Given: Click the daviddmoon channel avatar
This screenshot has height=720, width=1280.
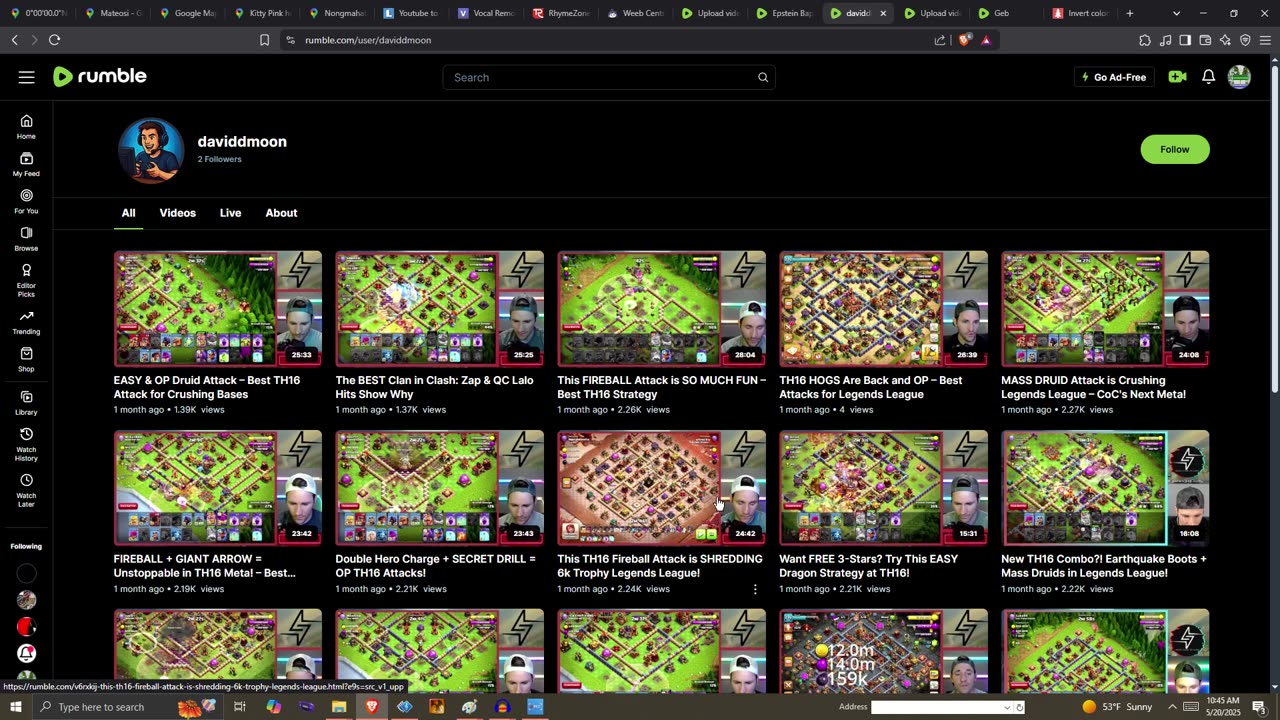Looking at the screenshot, I should click(151, 150).
